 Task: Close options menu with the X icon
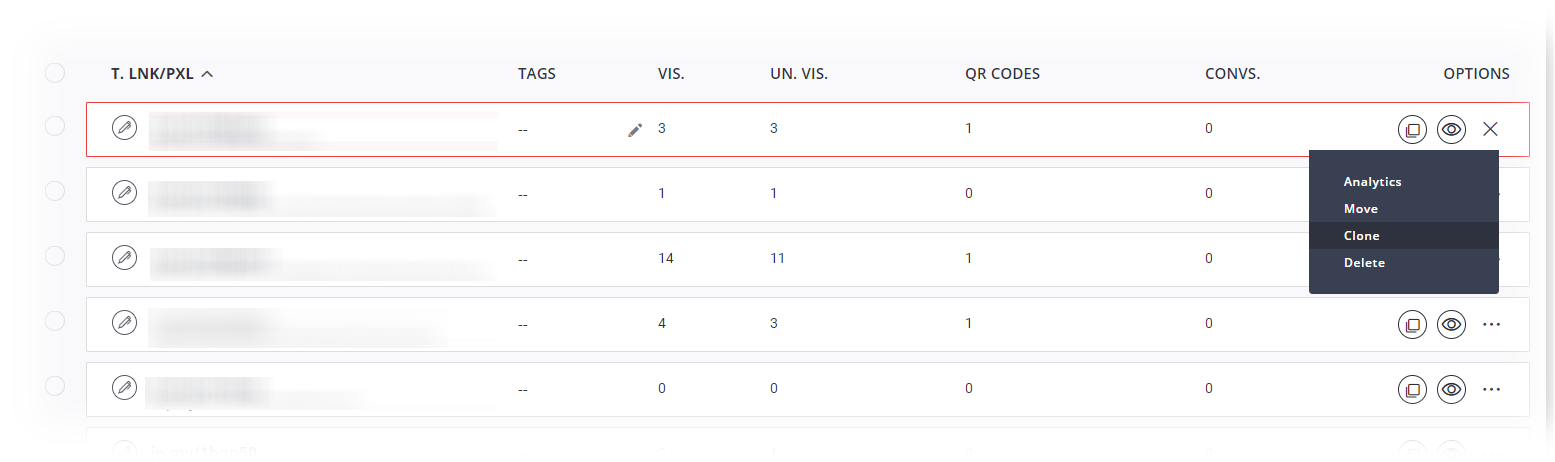click(1491, 129)
